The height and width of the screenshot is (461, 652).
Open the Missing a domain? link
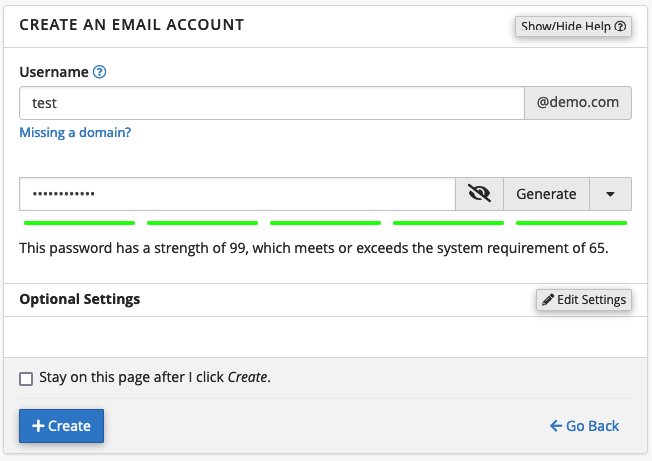pos(75,132)
